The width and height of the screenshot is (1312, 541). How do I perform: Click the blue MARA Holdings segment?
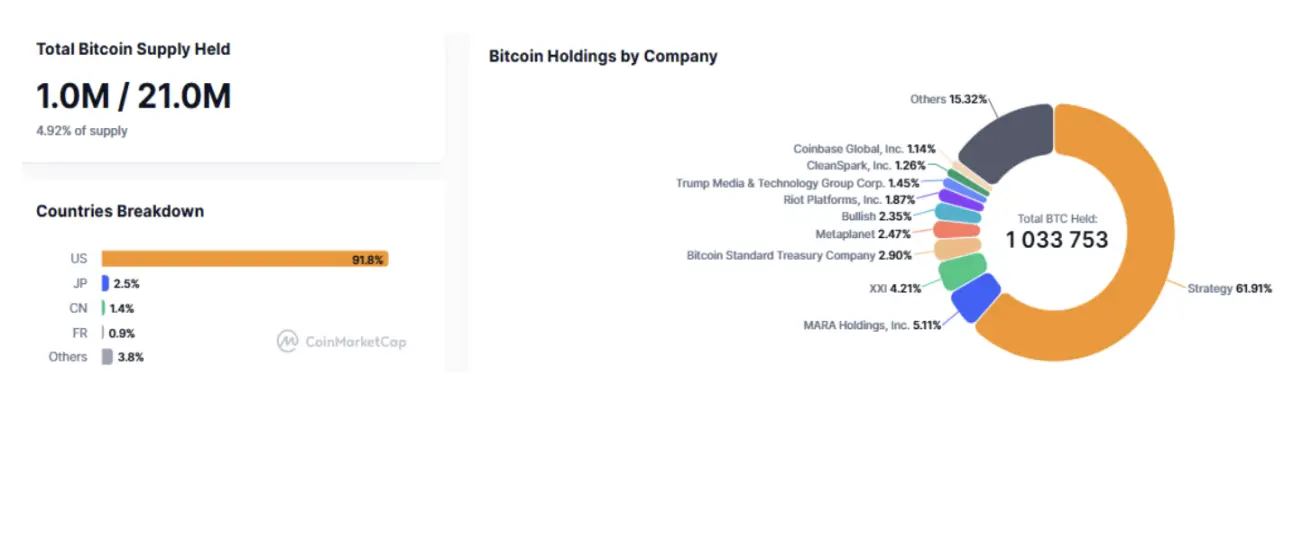coord(975,297)
